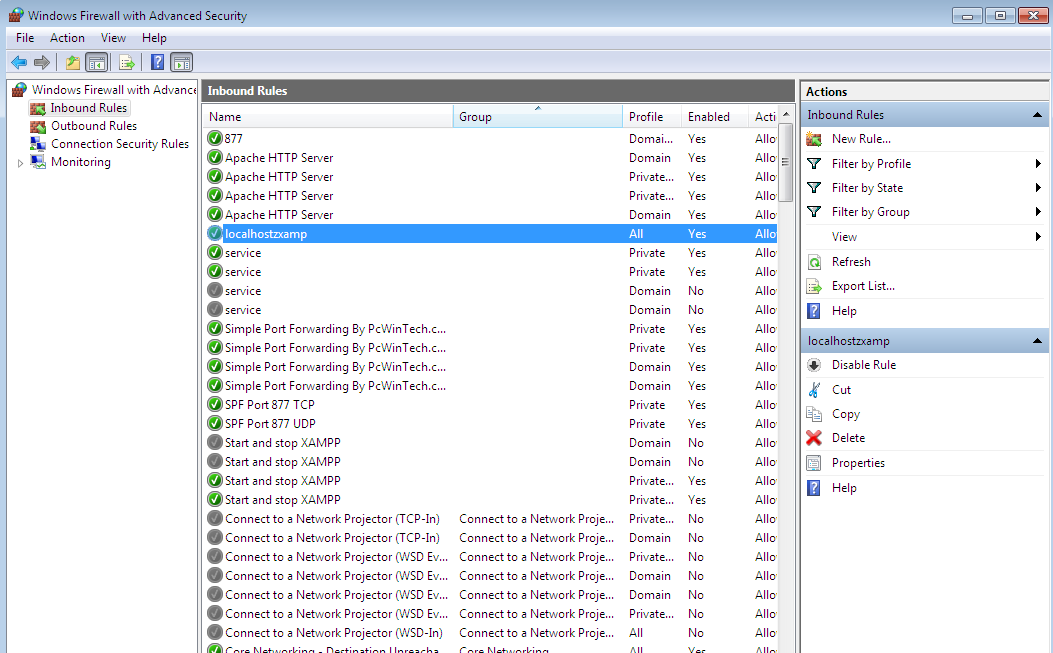Click the Filter by Profile funnel icon

(814, 163)
